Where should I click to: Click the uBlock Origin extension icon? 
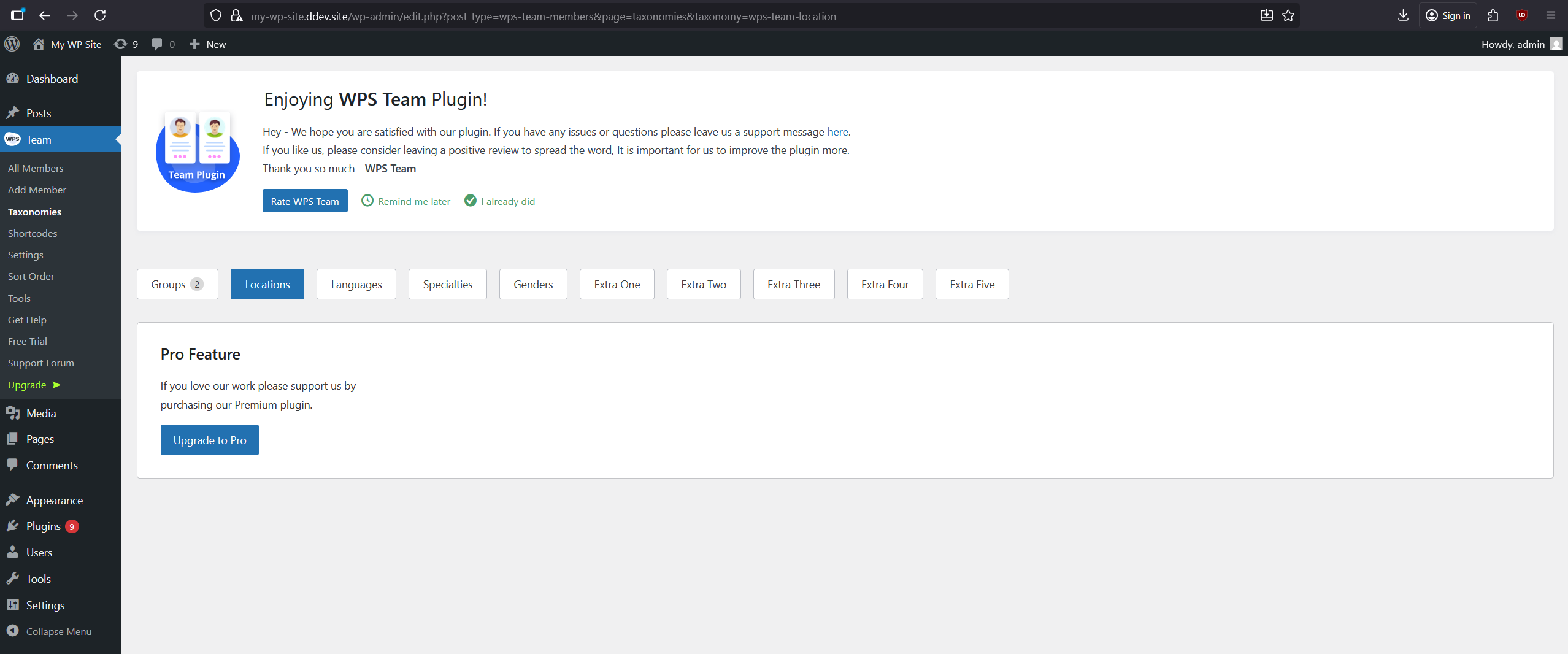pyautogui.click(x=1521, y=15)
